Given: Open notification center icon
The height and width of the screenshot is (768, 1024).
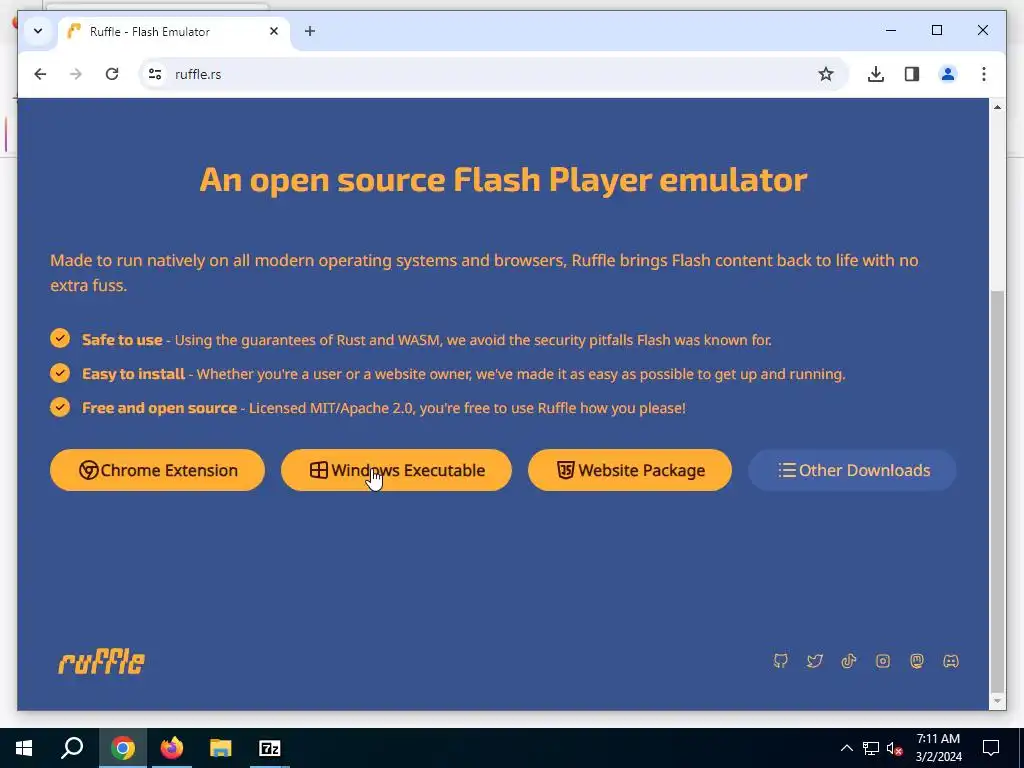Looking at the screenshot, I should coord(991,748).
